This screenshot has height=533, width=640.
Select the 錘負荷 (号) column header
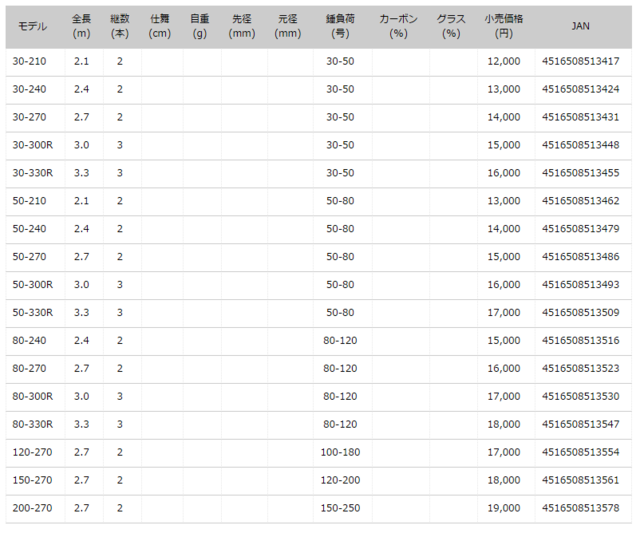[x=340, y=26]
